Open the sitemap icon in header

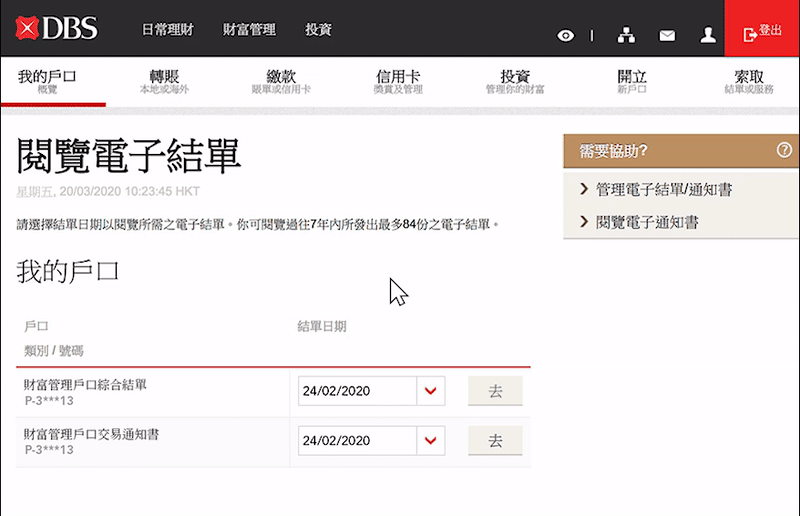coord(627,36)
